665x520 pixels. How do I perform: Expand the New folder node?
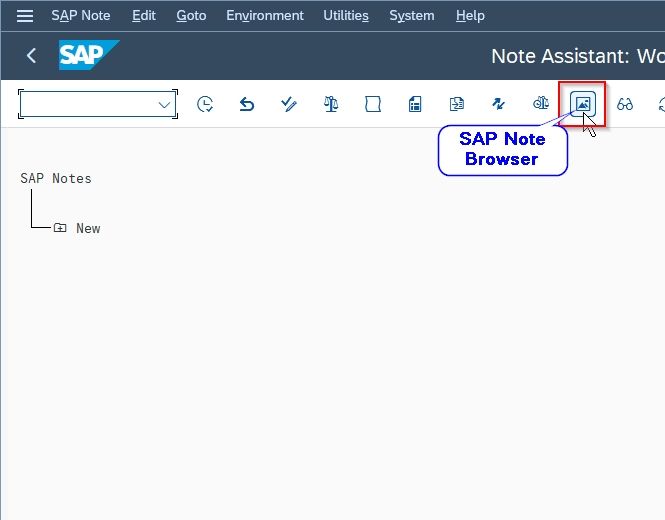pos(60,228)
